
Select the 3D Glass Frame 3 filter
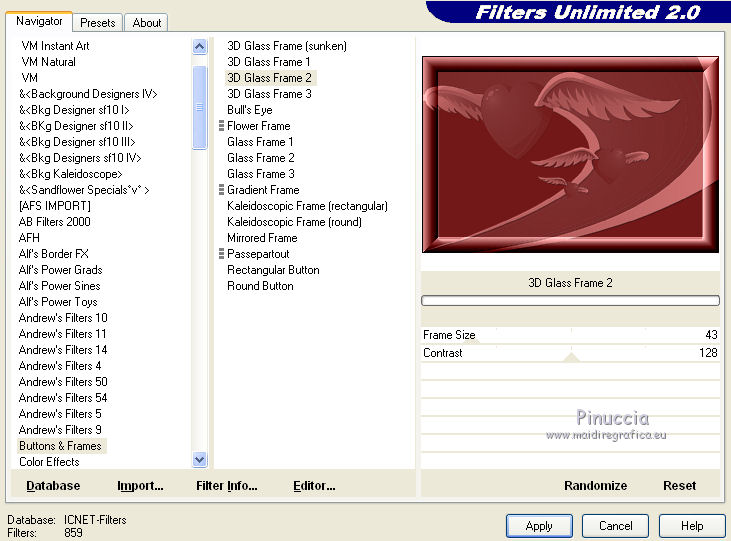coord(269,94)
